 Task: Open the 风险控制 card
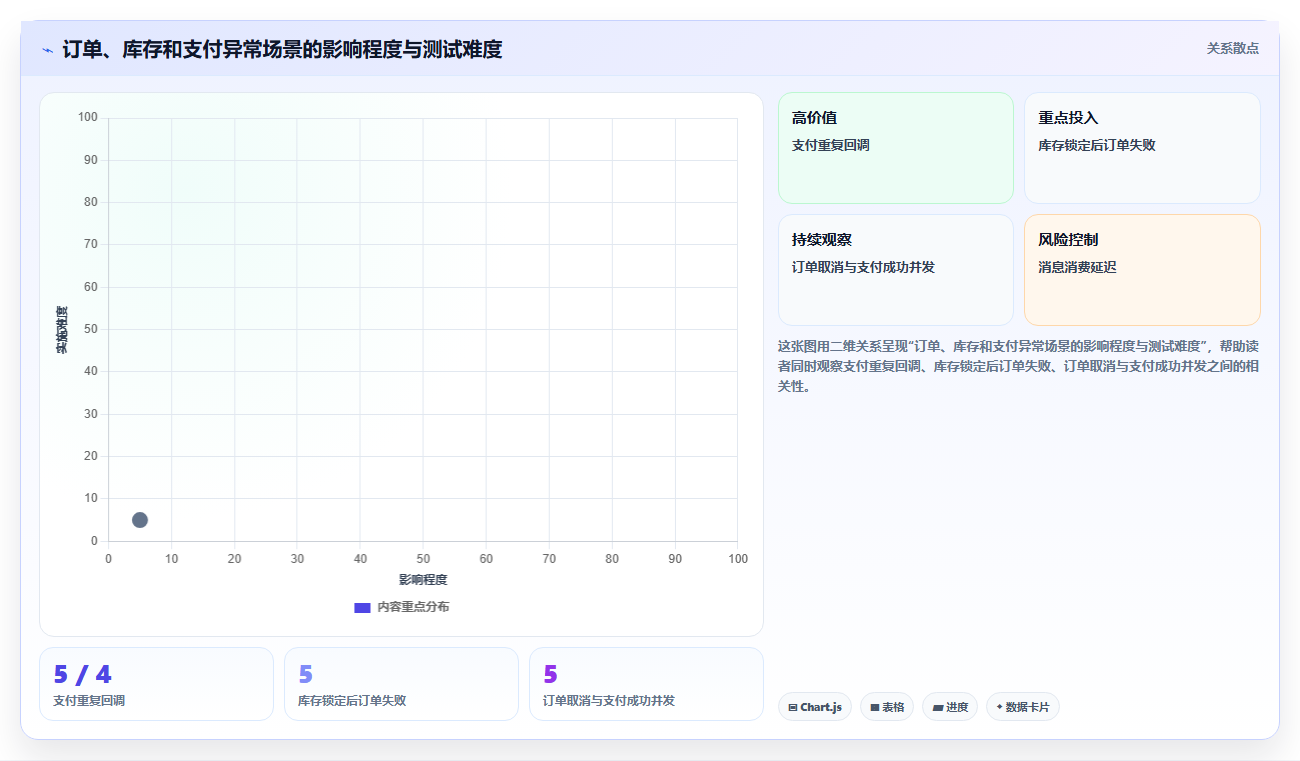pyautogui.click(x=1142, y=270)
